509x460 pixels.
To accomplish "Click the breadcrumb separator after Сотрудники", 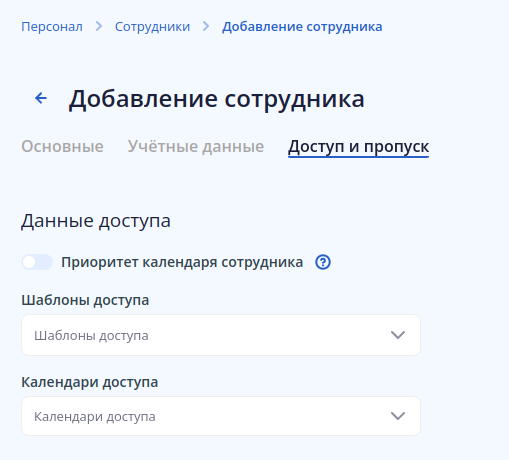I will pos(206,26).
